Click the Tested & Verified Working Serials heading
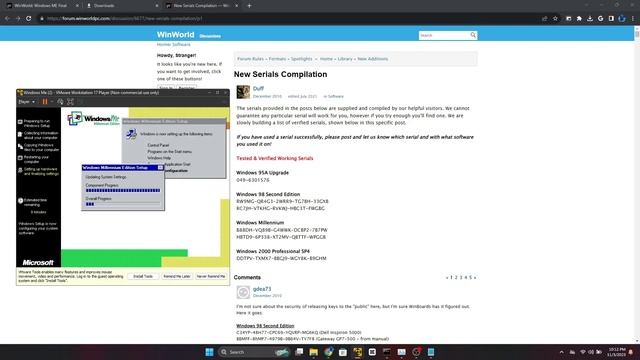The width and height of the screenshot is (640, 360). click(275, 158)
